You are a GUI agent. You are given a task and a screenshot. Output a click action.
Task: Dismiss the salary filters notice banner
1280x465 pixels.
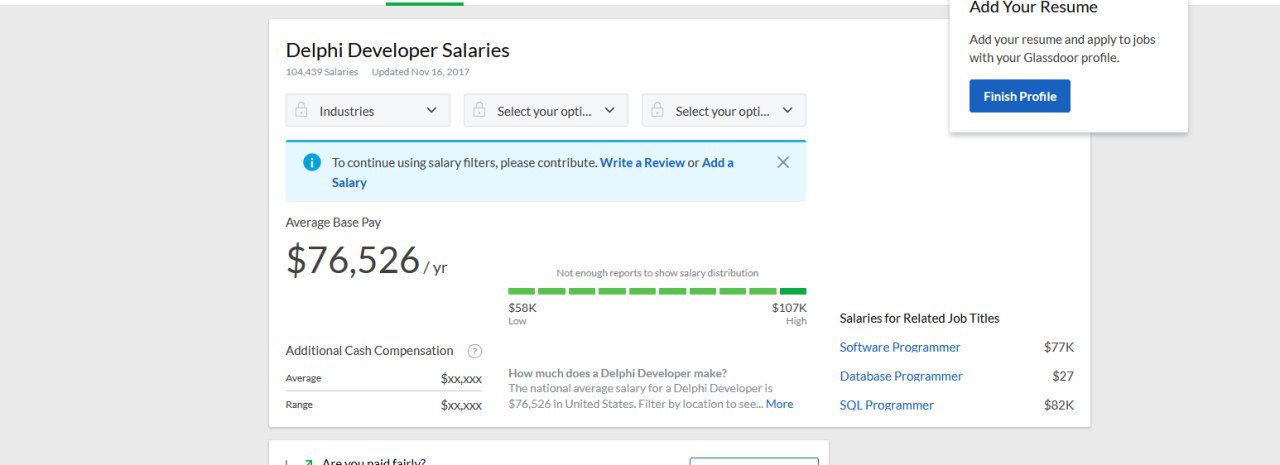(783, 162)
